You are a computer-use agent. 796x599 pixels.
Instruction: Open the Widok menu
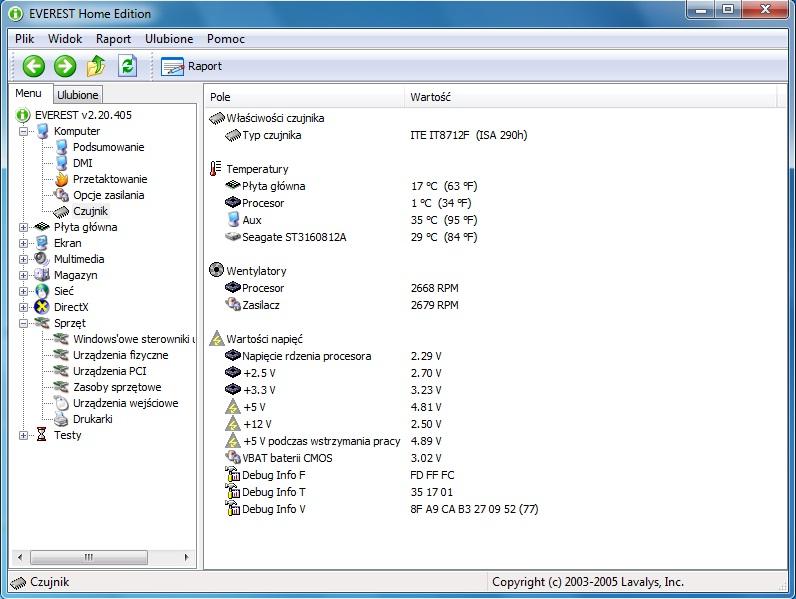[65, 39]
